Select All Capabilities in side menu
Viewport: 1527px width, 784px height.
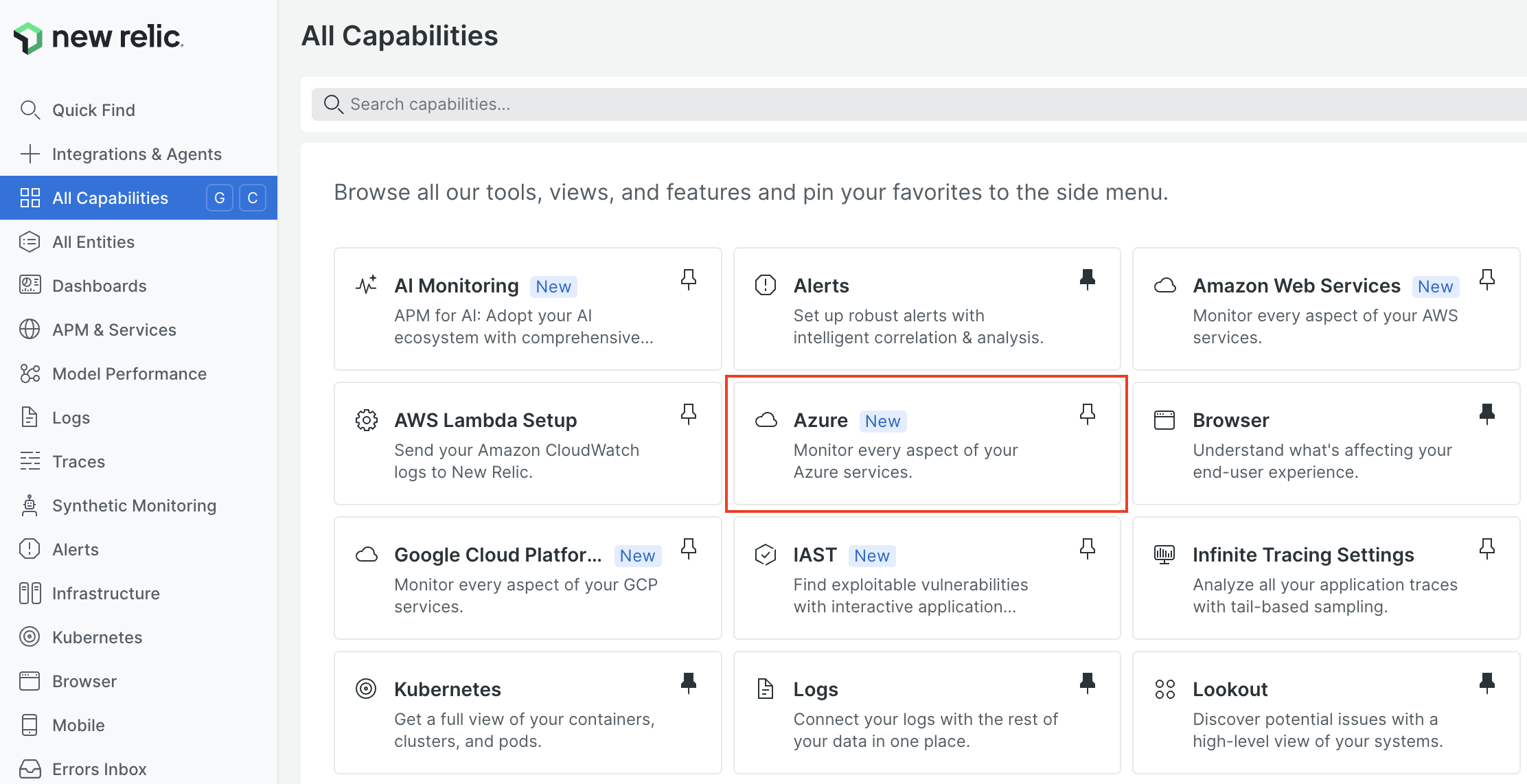point(139,198)
